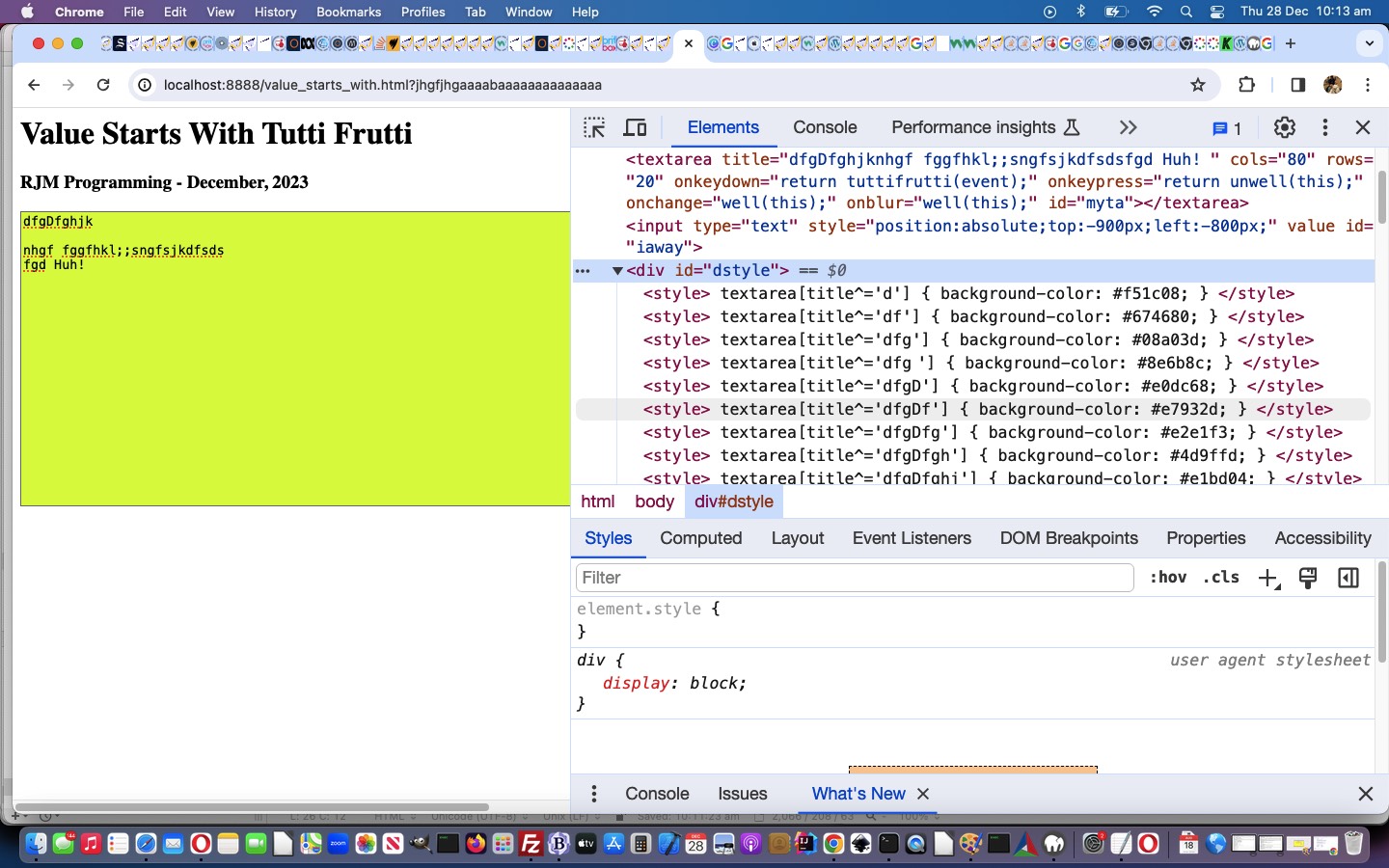Toggle the :hov element state panel

pos(1167,578)
